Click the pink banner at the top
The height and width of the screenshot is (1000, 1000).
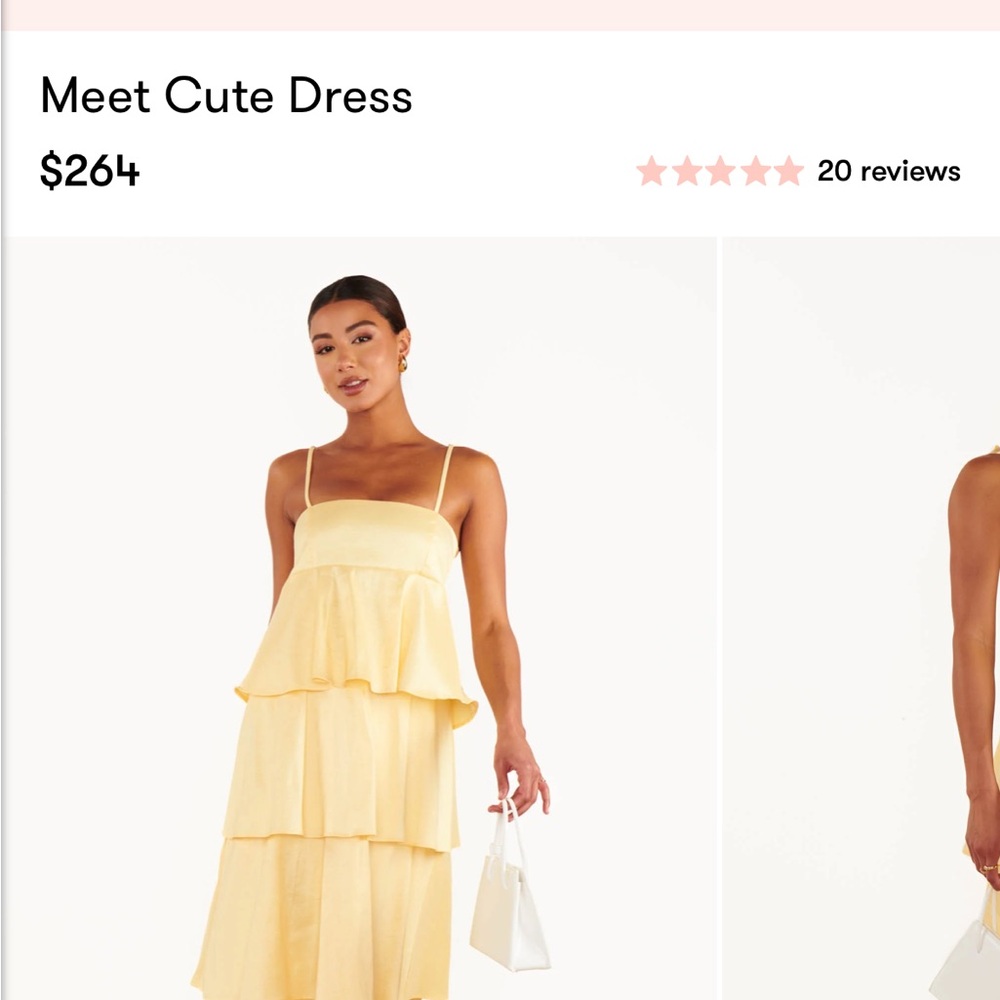[x=500, y=14]
